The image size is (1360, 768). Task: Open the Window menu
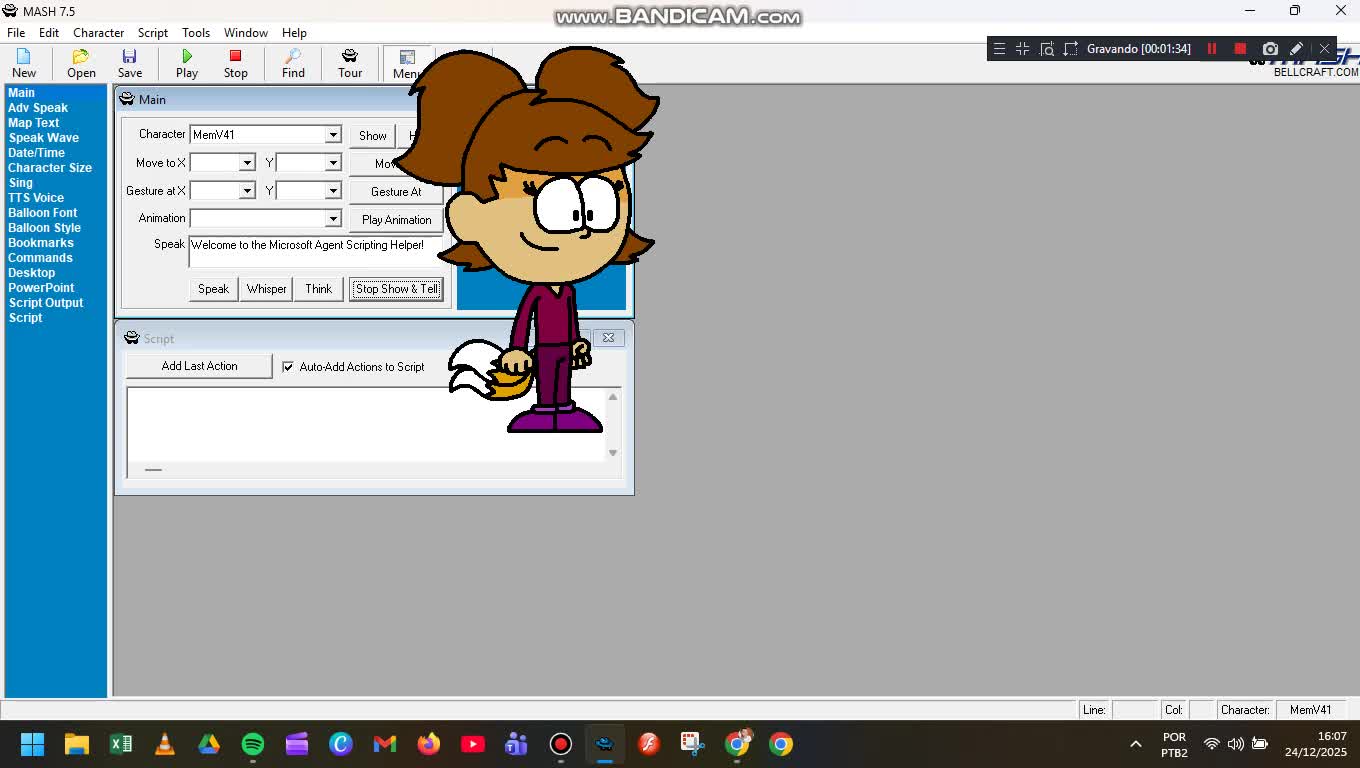tap(246, 32)
